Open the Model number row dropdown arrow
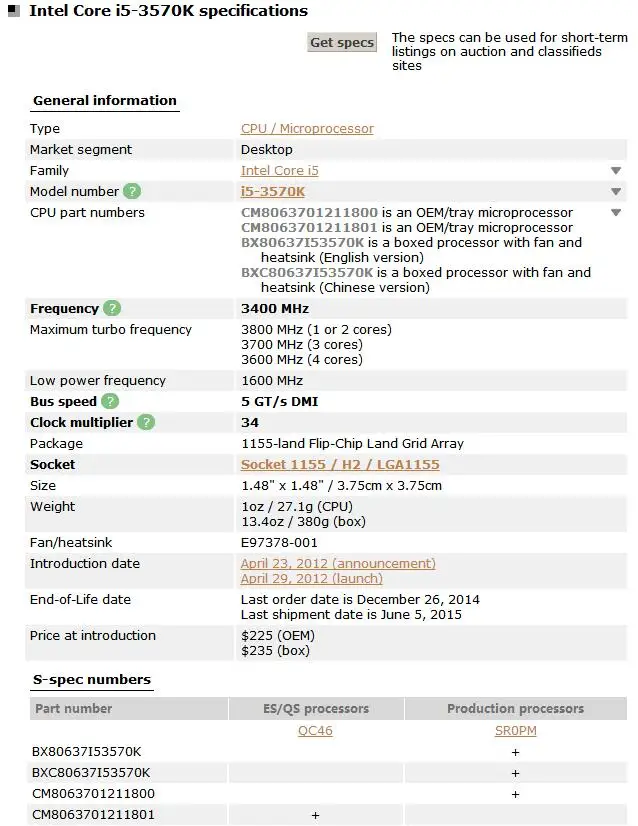The width and height of the screenshot is (638, 826). pyautogui.click(x=616, y=192)
